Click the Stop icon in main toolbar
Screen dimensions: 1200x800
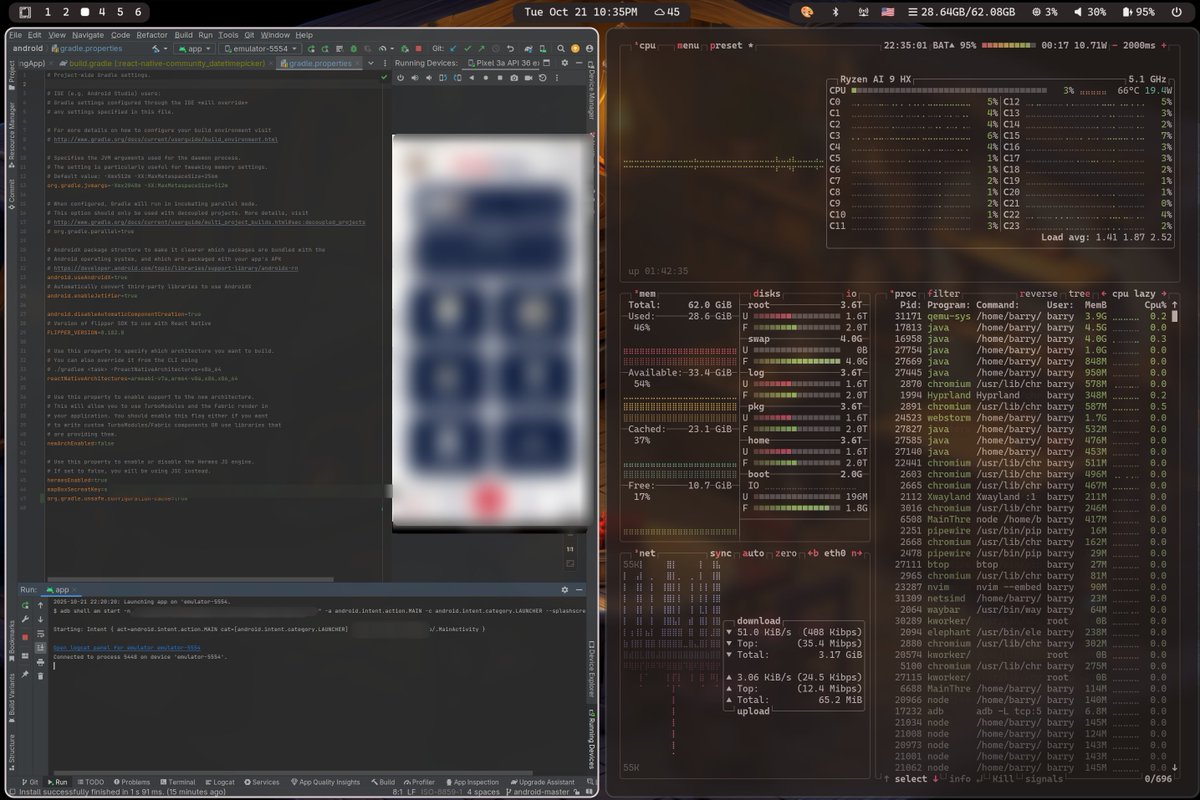(419, 47)
